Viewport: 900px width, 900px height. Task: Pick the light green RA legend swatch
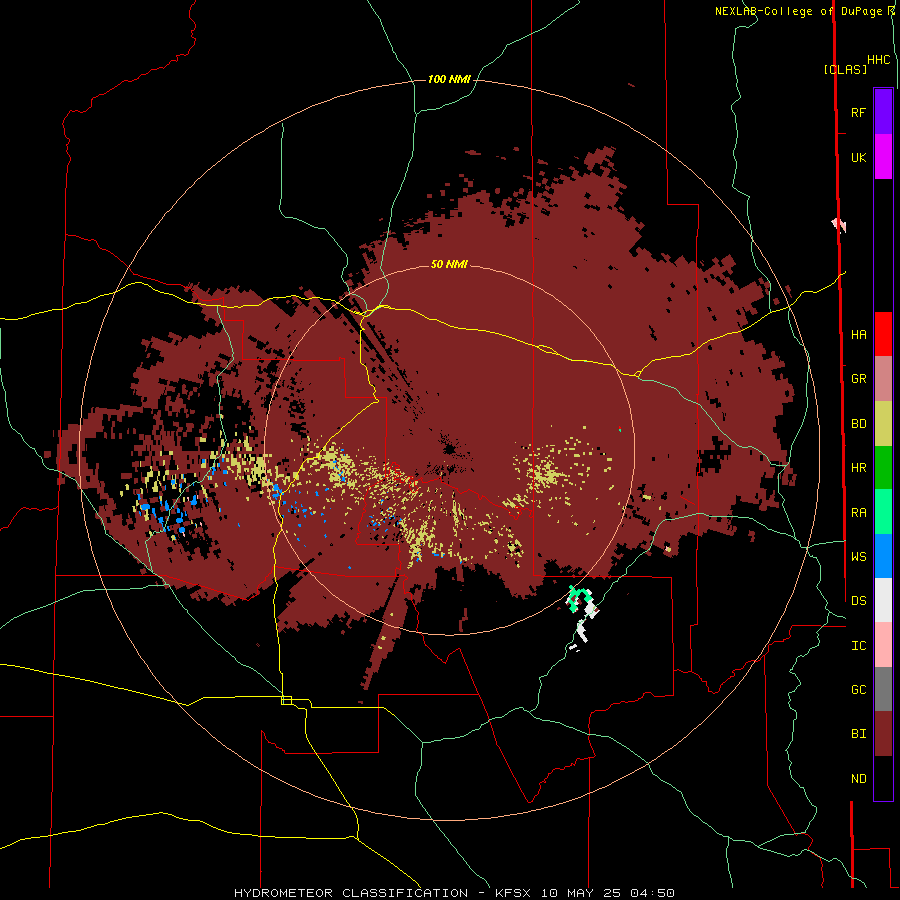click(x=883, y=512)
